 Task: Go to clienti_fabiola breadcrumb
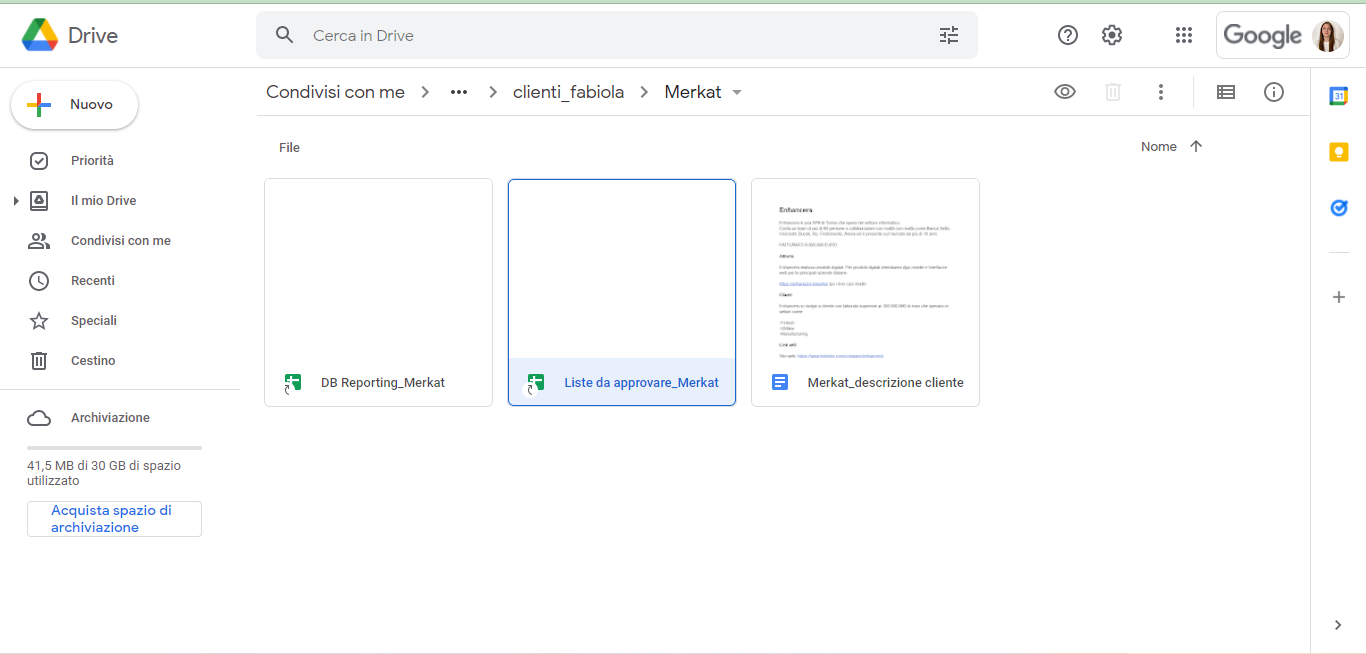568,92
